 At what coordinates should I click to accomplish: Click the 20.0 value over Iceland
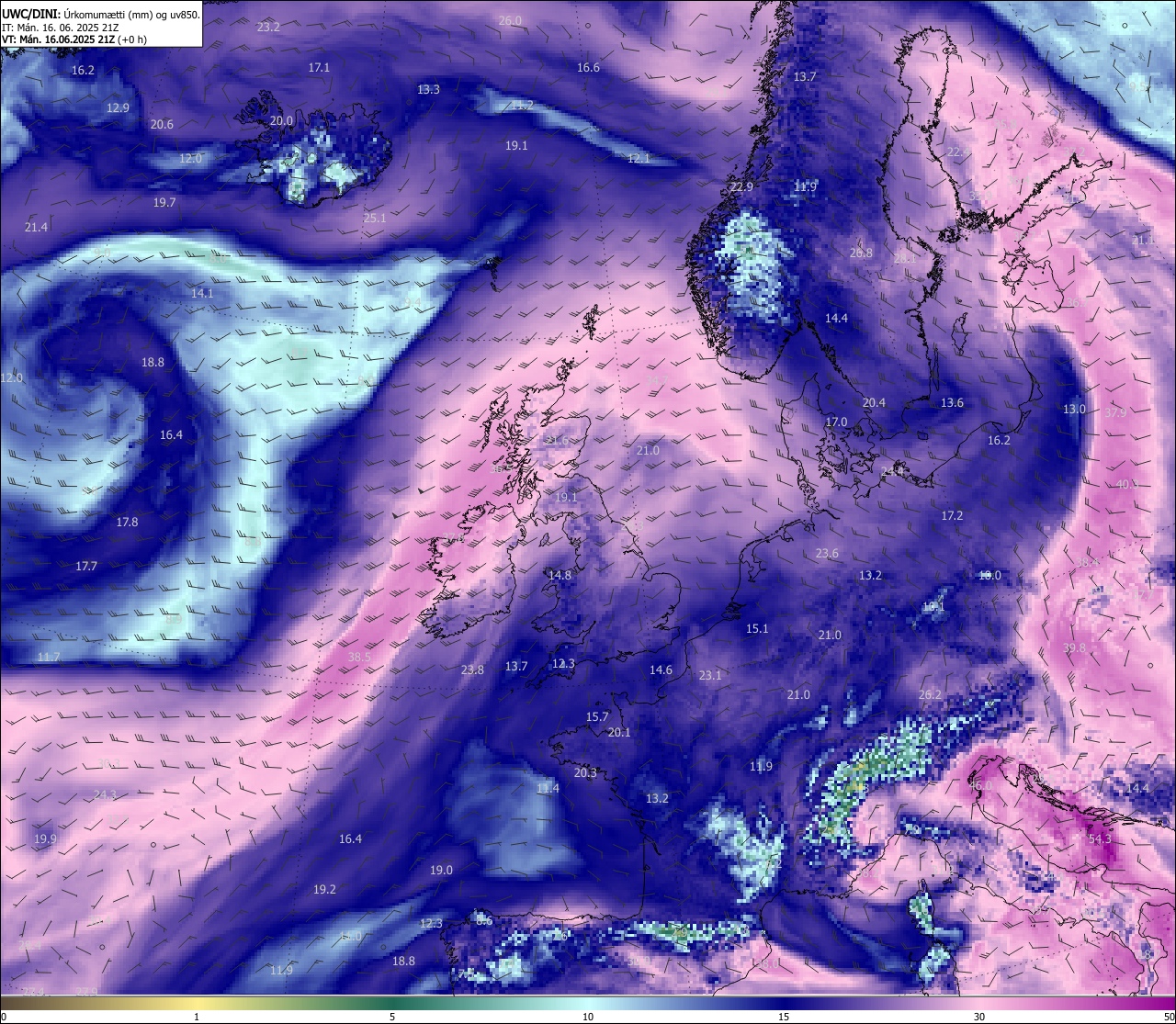[281, 120]
